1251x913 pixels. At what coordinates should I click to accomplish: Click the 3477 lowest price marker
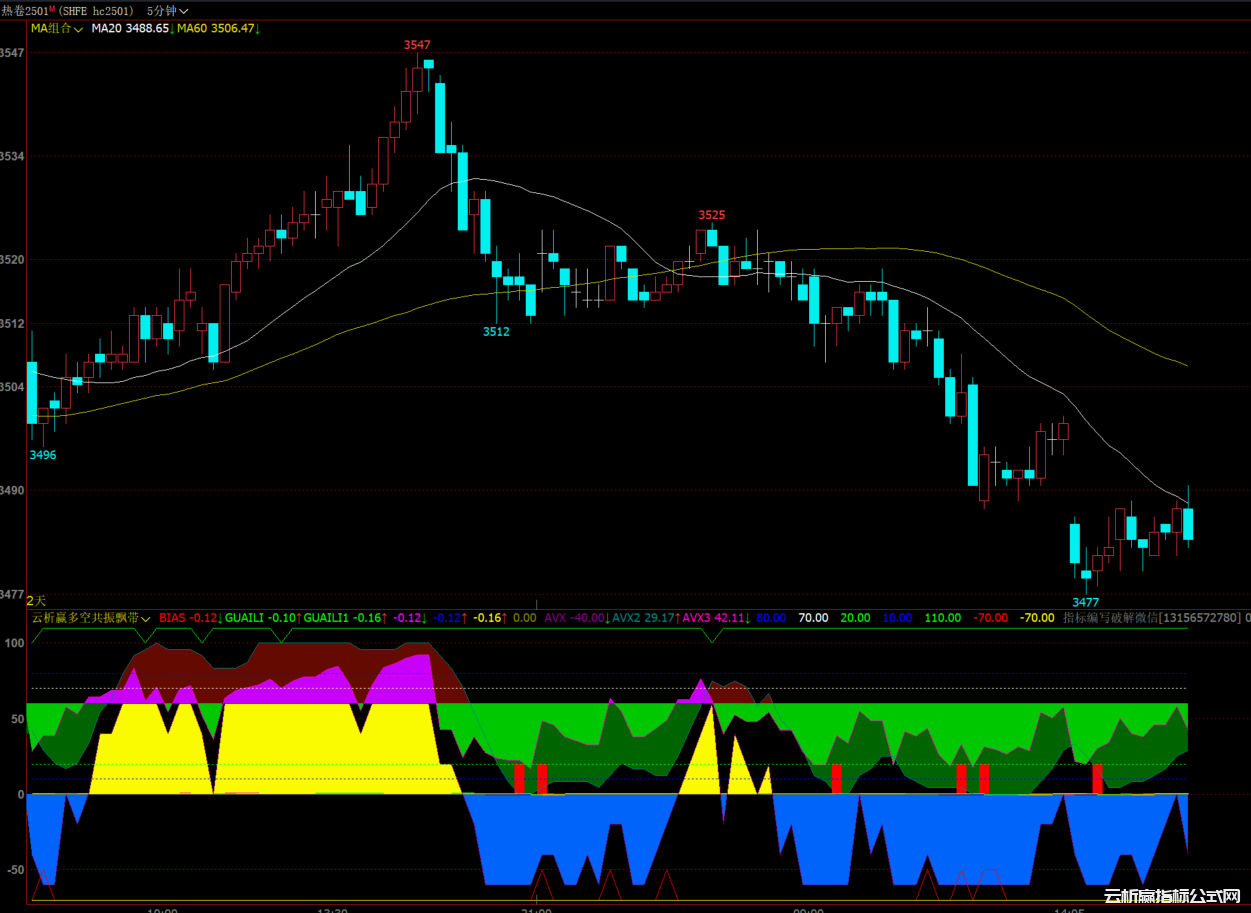point(1086,602)
